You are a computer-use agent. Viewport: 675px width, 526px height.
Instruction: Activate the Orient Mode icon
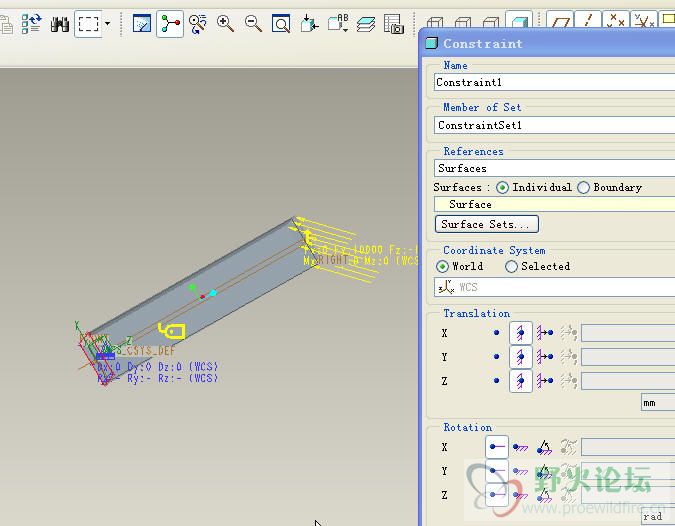(198, 24)
